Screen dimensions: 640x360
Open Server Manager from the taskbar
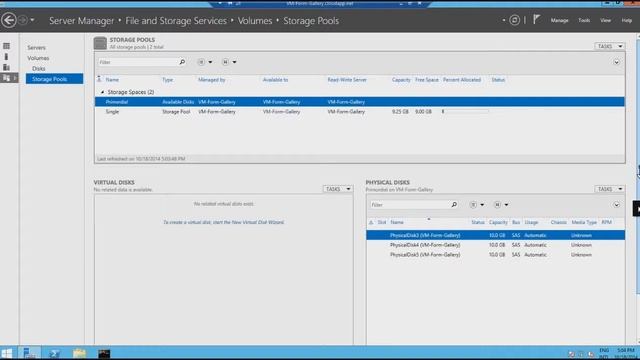29,353
